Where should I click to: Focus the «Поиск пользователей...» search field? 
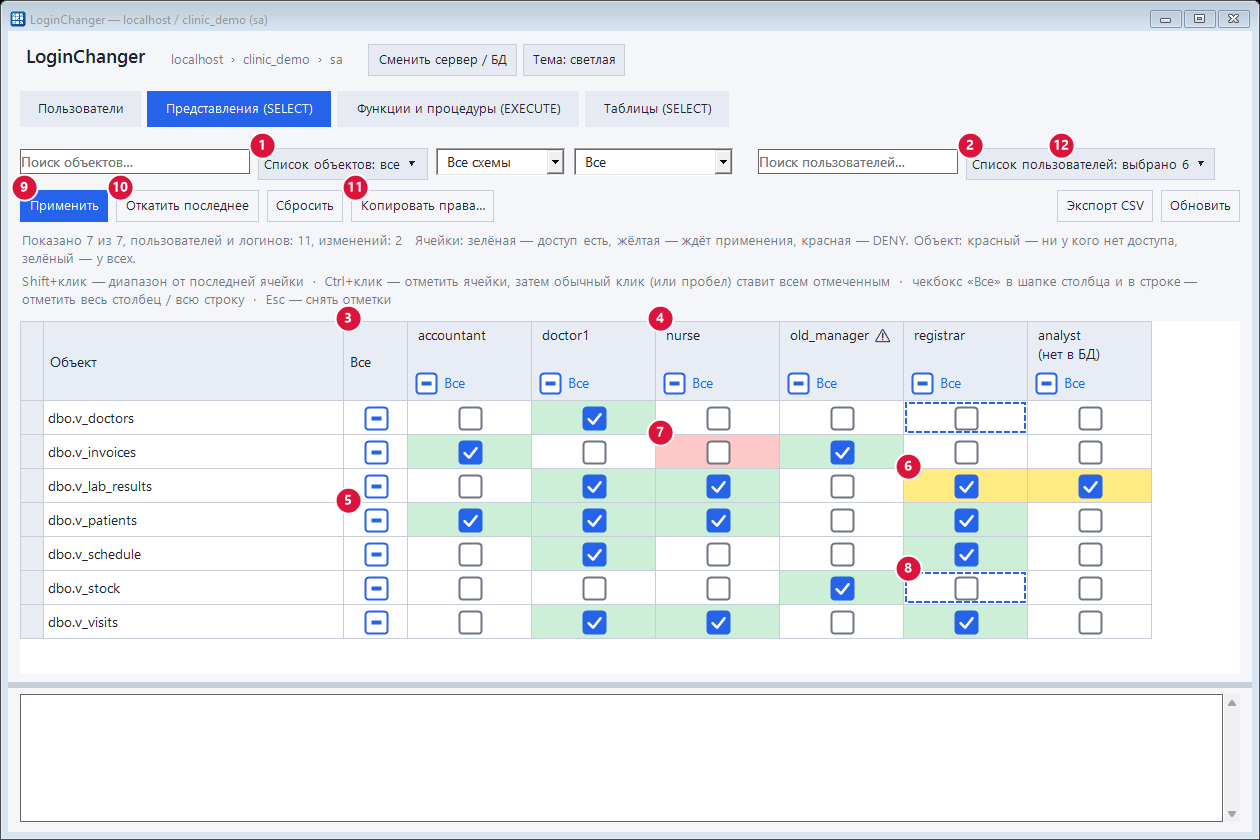pyautogui.click(x=858, y=162)
